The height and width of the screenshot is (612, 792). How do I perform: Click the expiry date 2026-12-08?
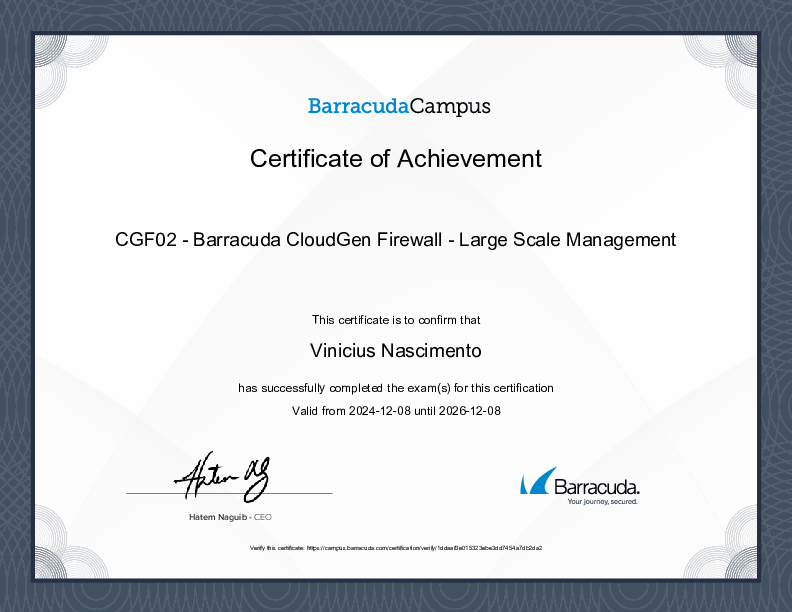point(468,410)
